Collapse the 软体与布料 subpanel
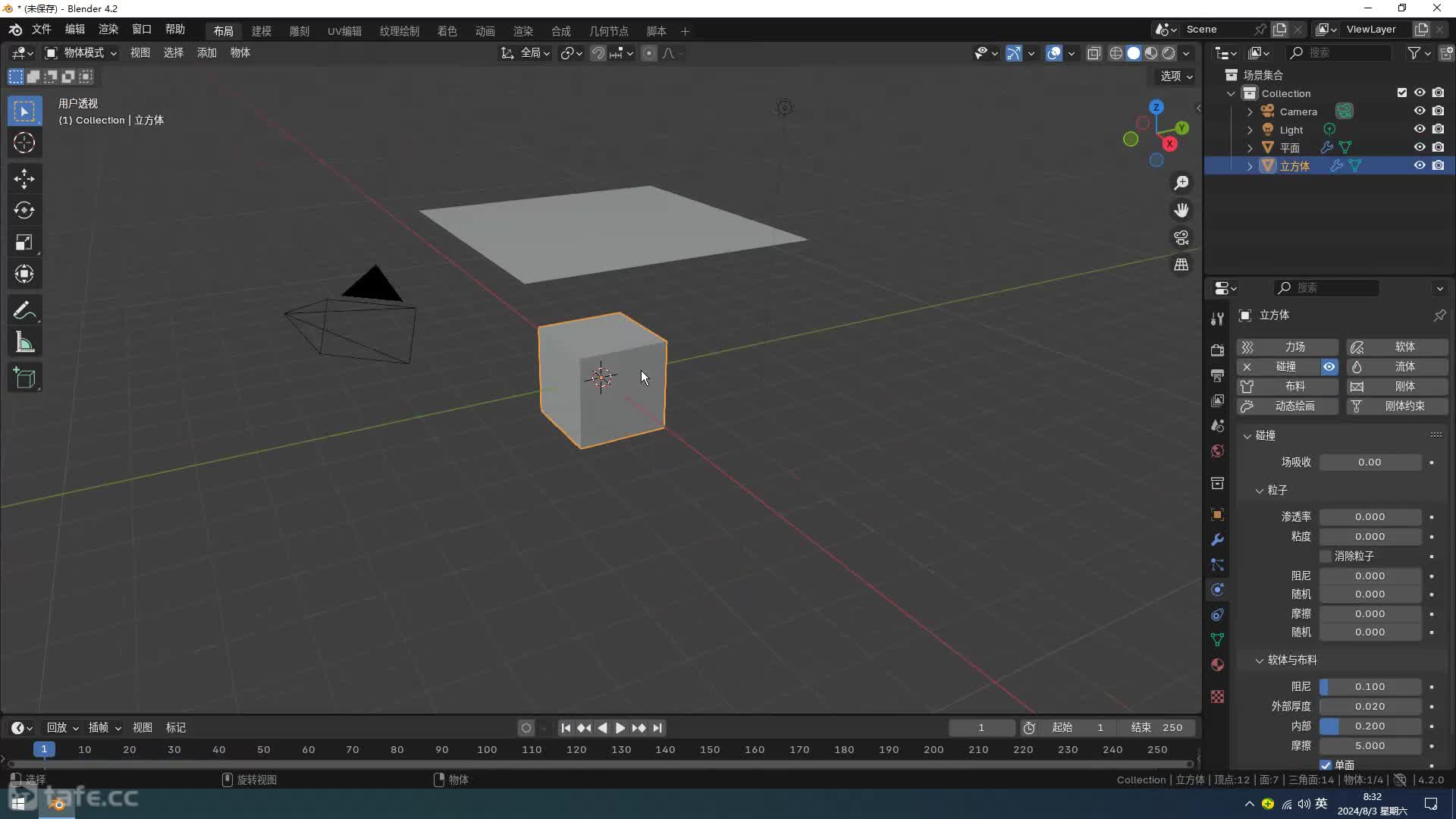Viewport: 1456px width, 819px height. [1260, 661]
